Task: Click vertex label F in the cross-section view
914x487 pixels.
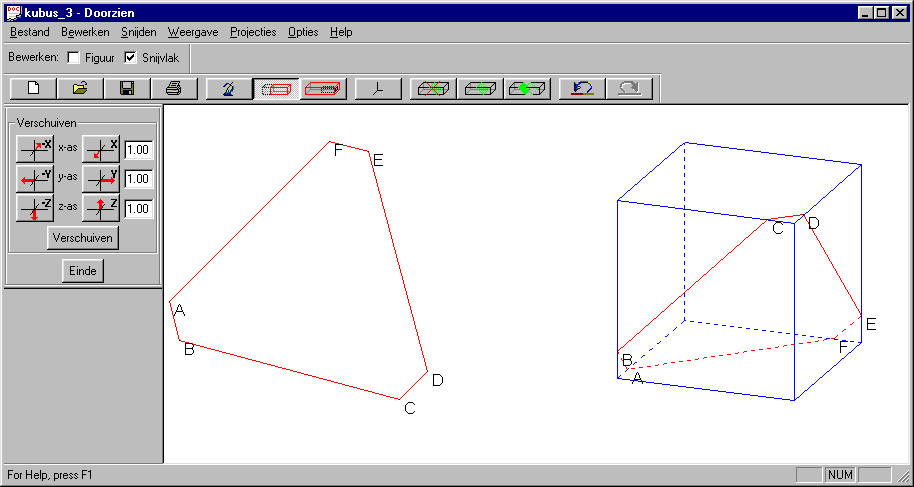Action: coord(338,151)
